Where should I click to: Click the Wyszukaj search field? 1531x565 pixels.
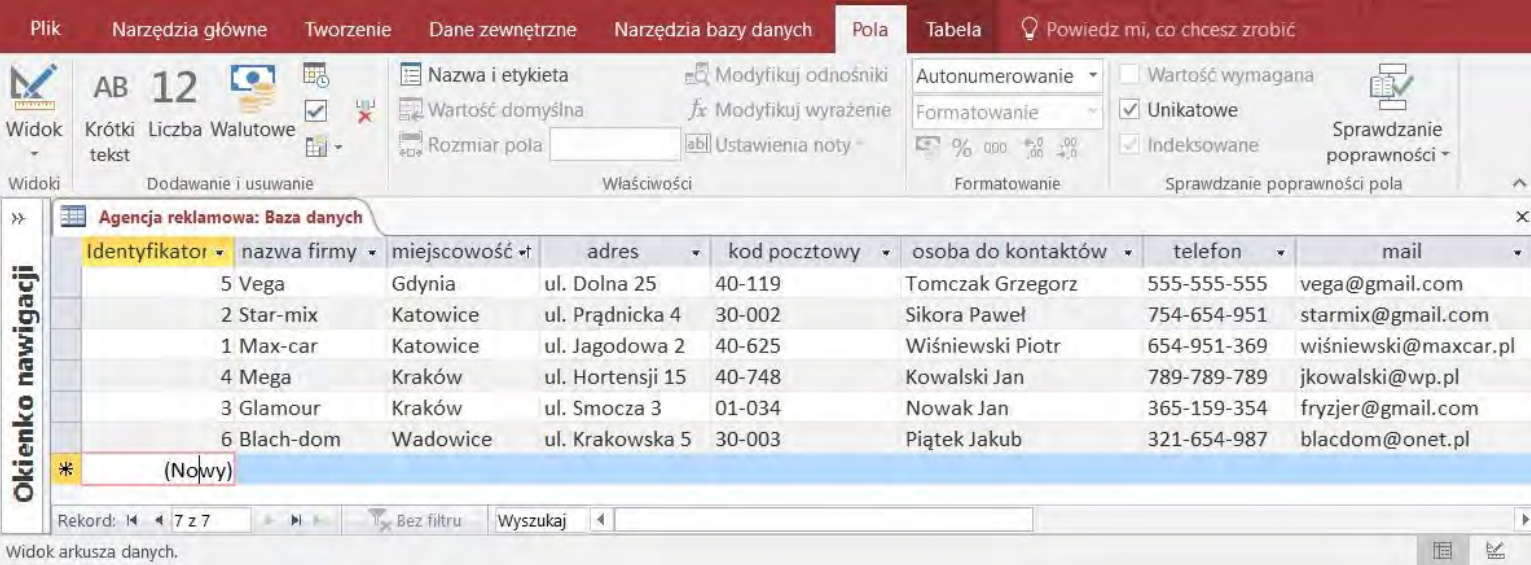pyautogui.click(x=532, y=521)
